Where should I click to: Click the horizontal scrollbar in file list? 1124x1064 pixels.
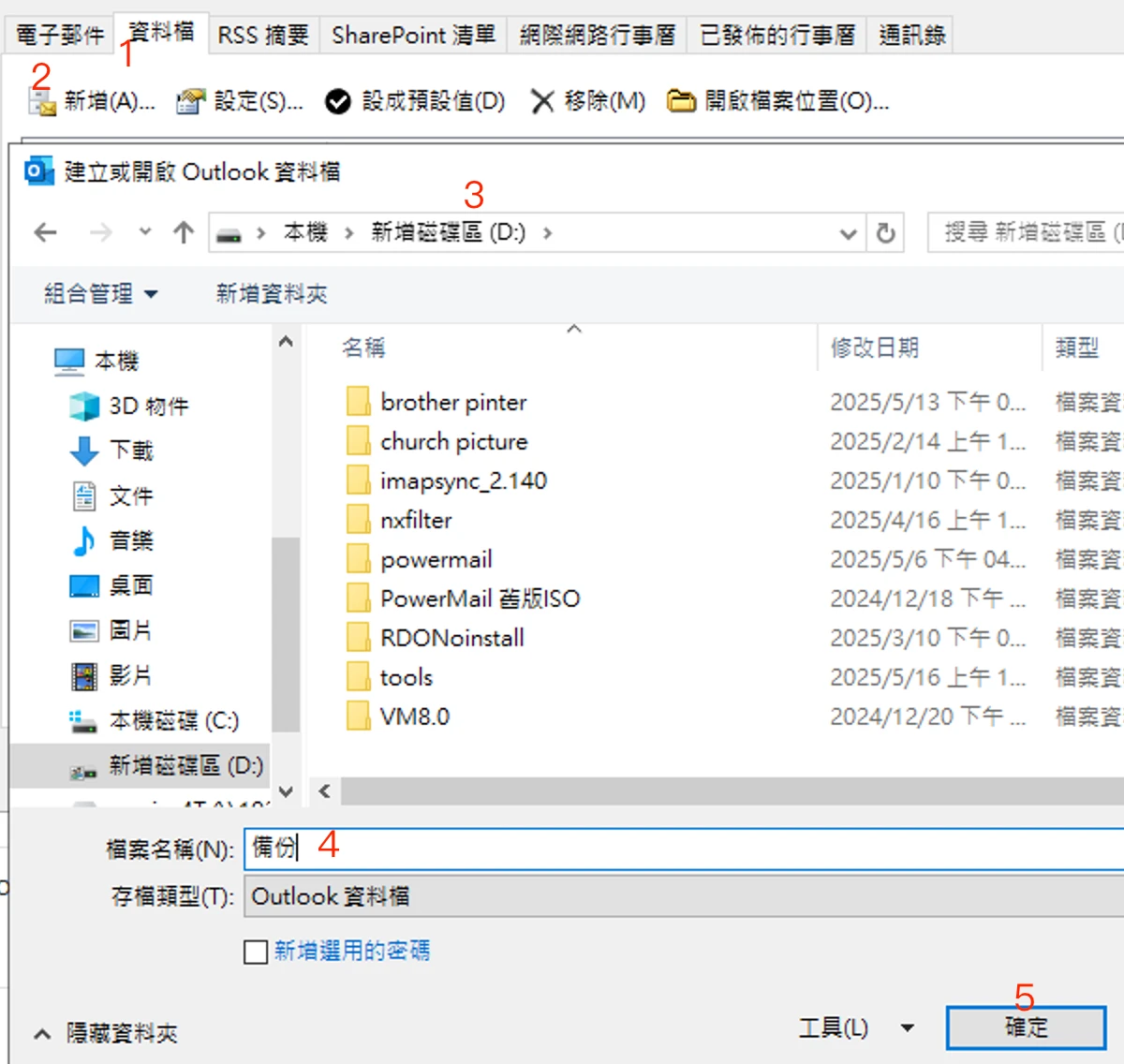pos(731,791)
